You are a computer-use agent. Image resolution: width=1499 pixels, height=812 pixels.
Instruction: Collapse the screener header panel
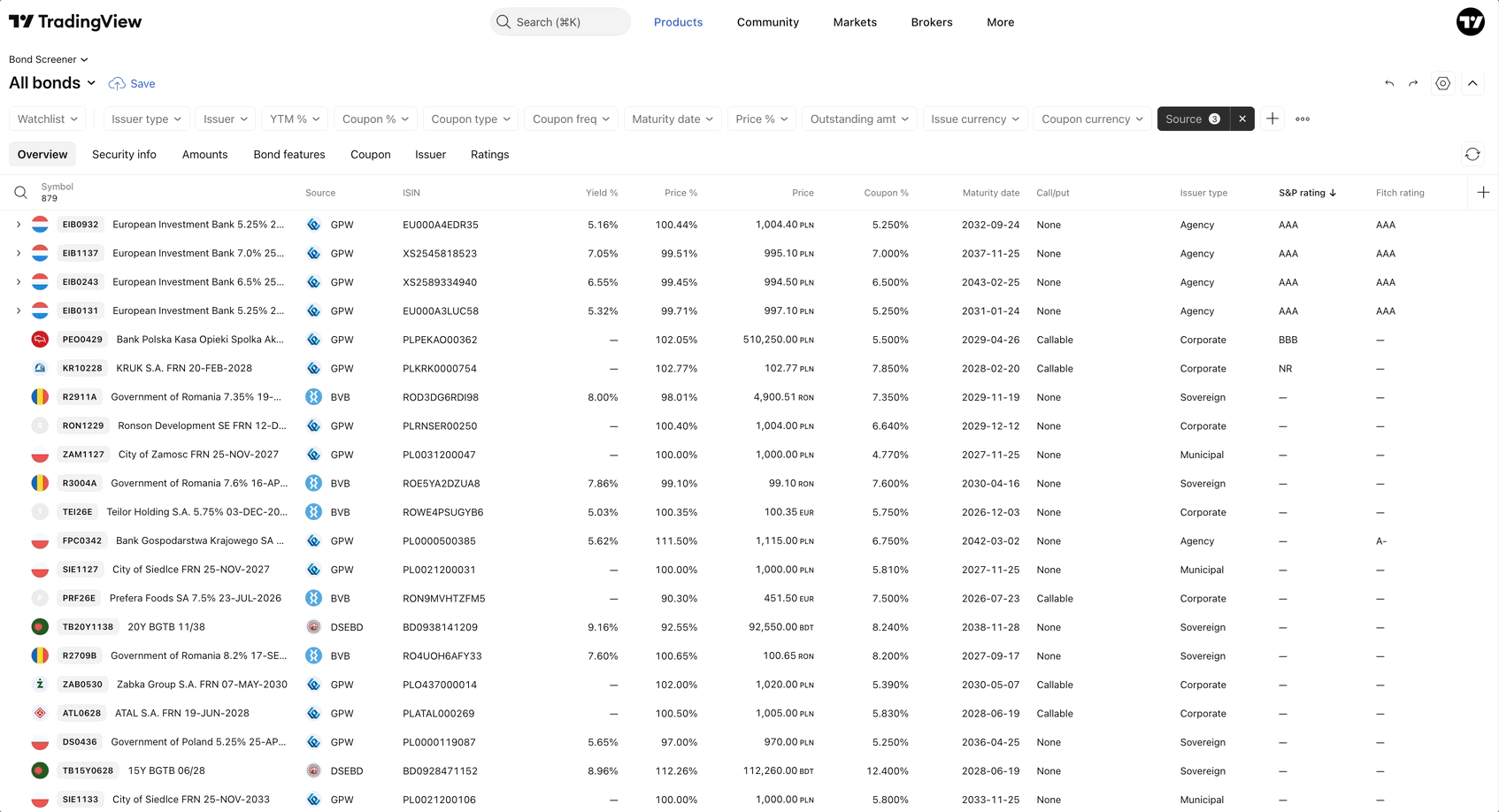tap(1472, 83)
